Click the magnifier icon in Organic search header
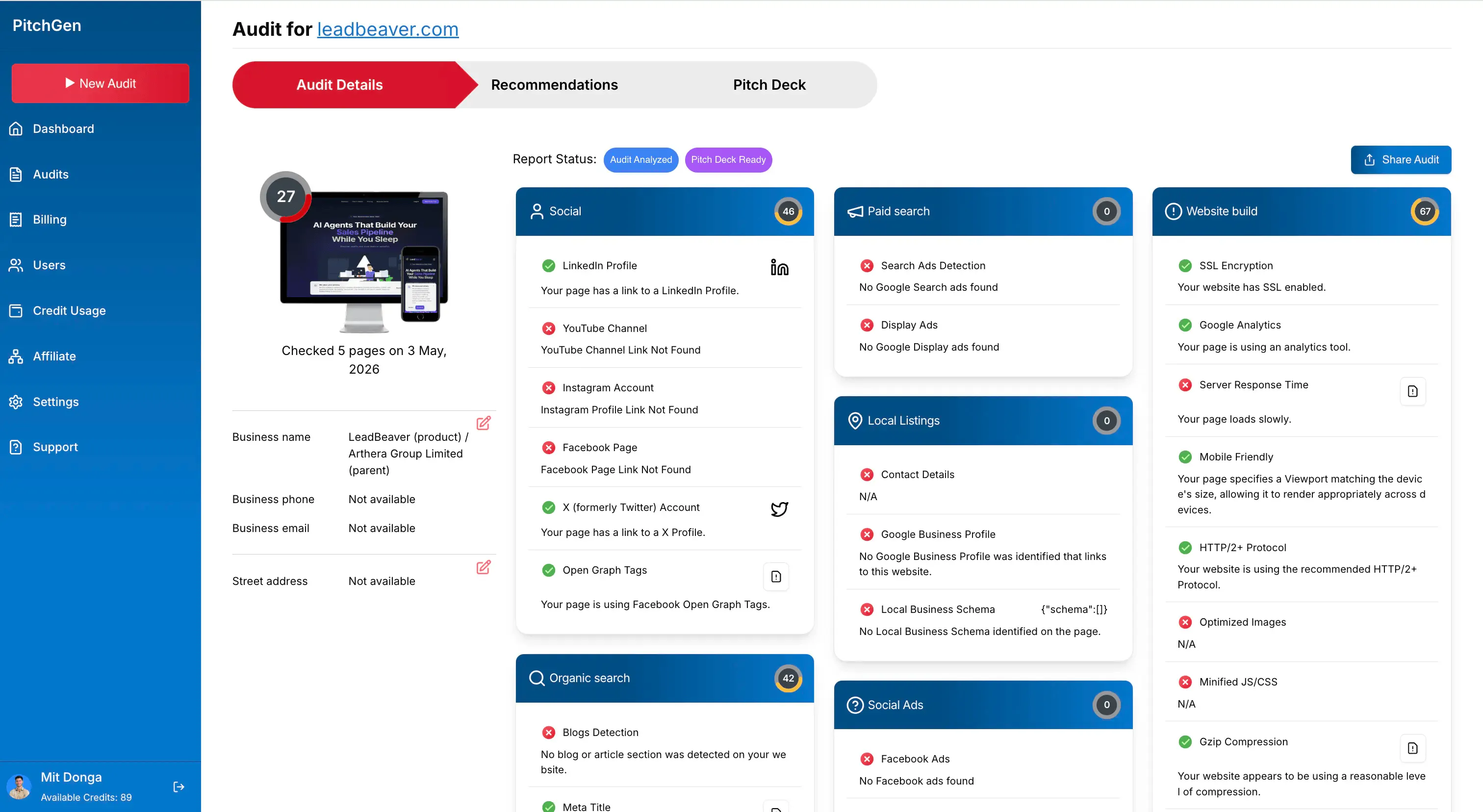Image resolution: width=1483 pixels, height=812 pixels. pyautogui.click(x=537, y=679)
